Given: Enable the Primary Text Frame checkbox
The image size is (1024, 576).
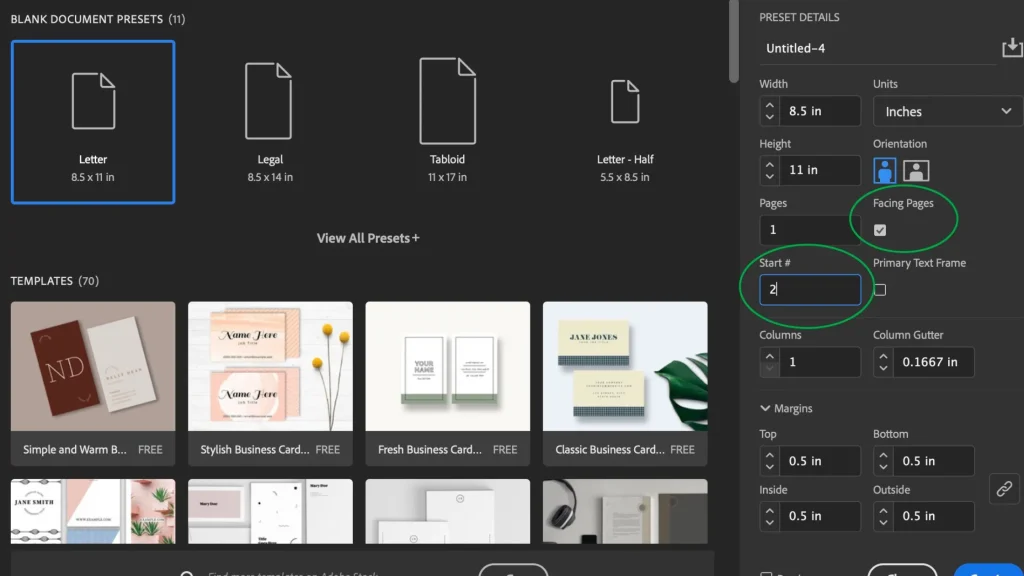Looking at the screenshot, I should (x=880, y=289).
